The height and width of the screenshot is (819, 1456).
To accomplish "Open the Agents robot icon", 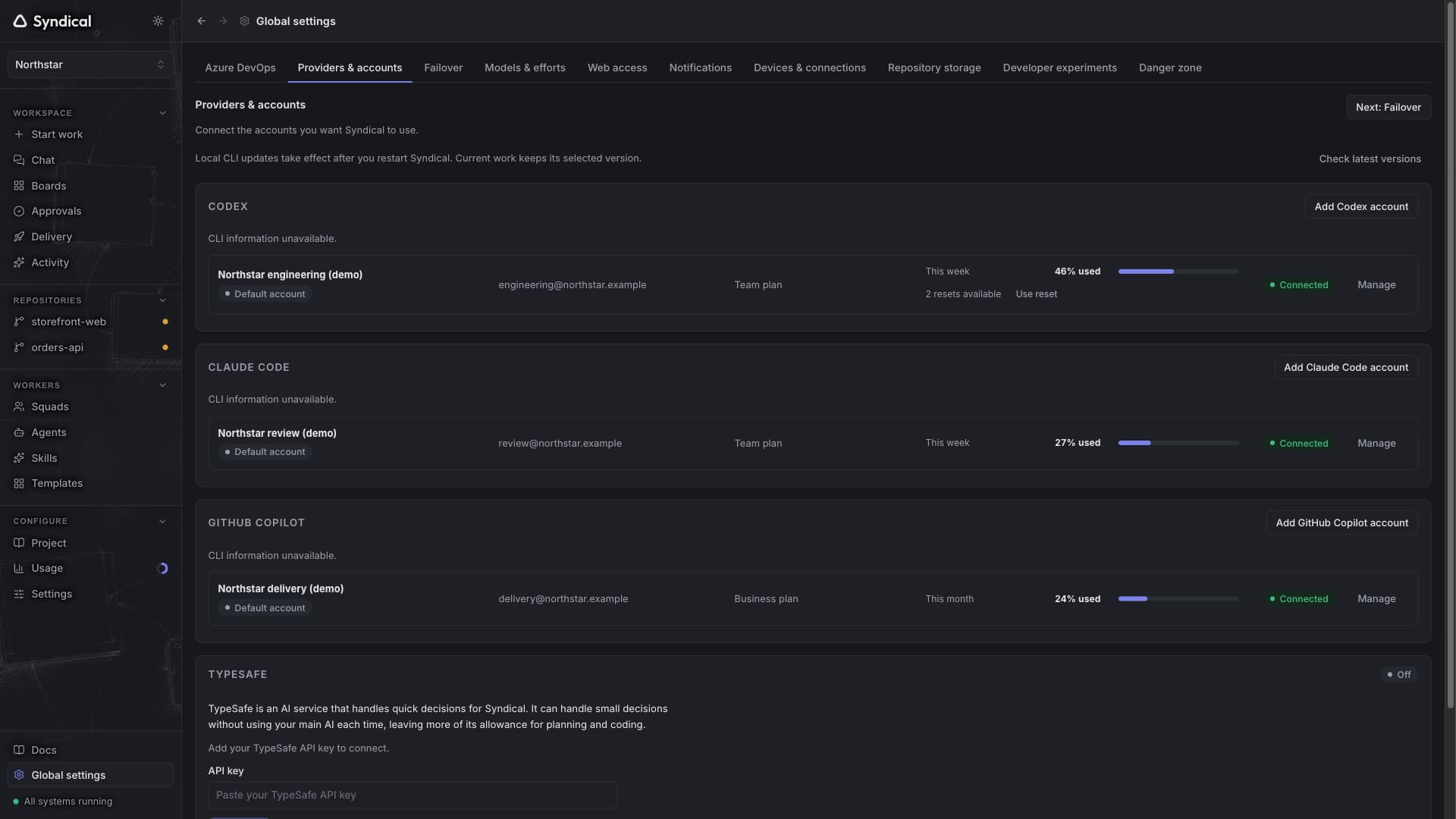I will point(19,432).
